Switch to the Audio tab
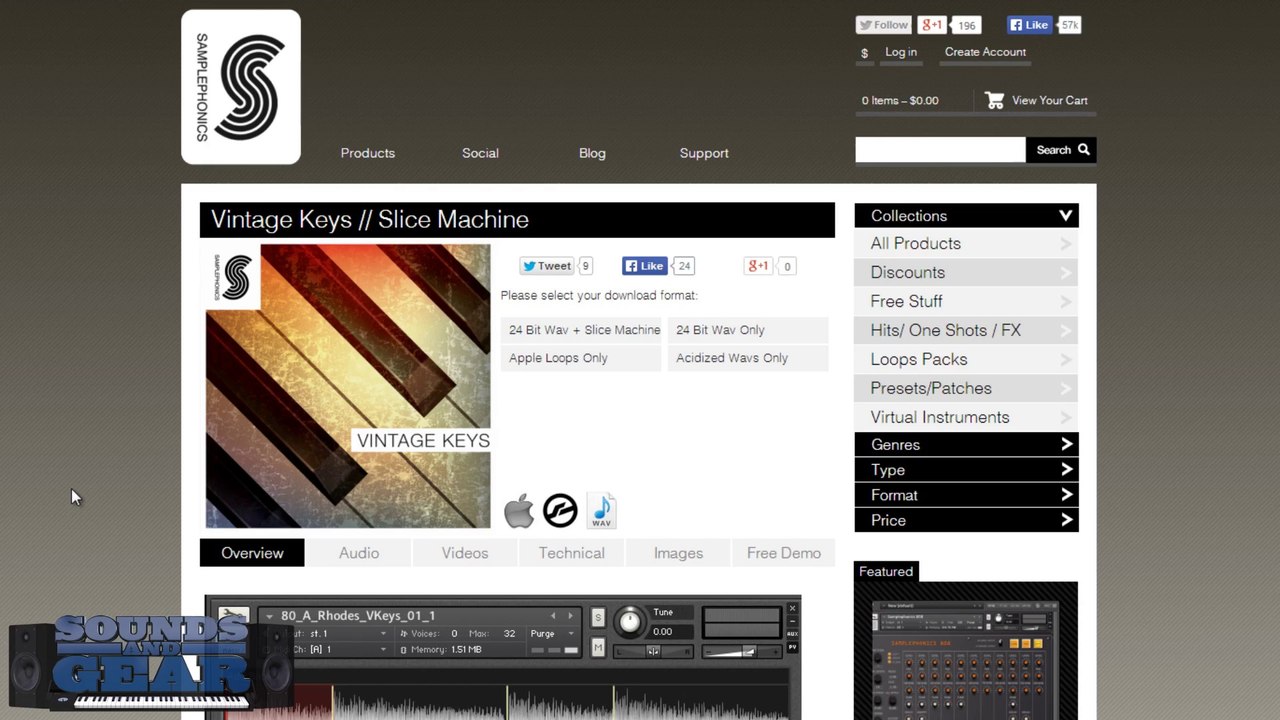The image size is (1280, 720). point(359,553)
